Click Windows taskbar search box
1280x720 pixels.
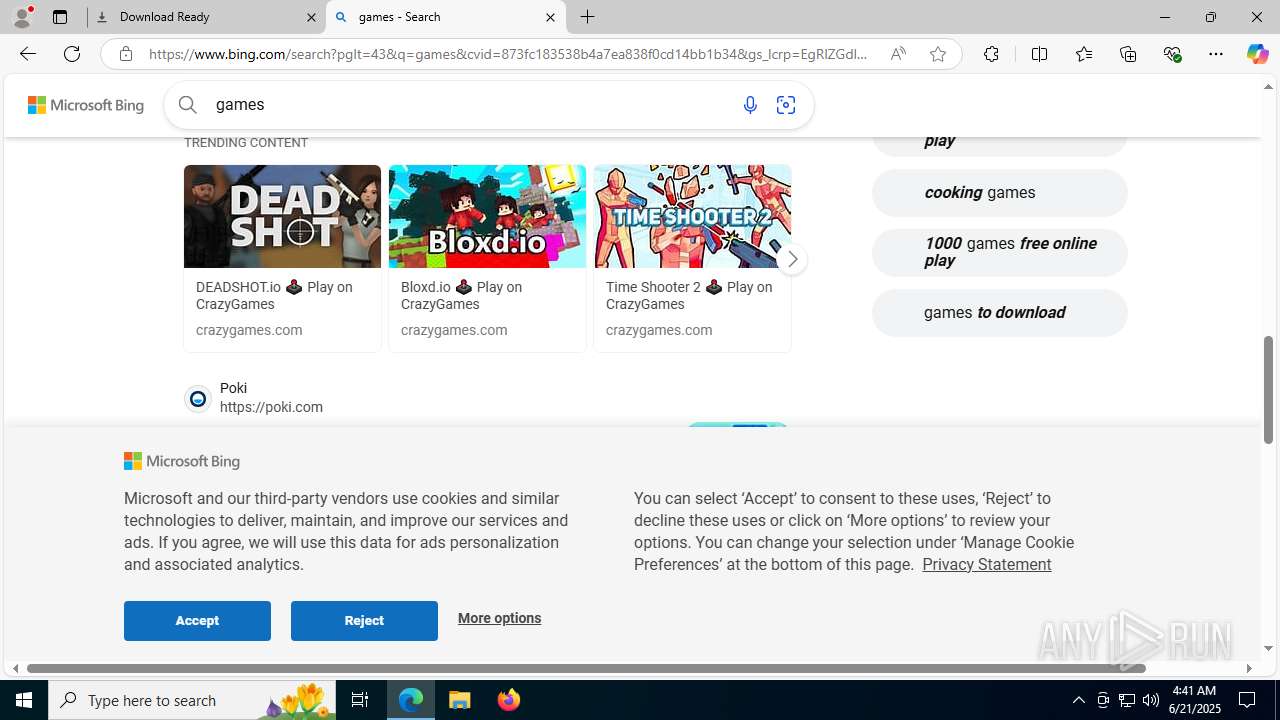click(x=192, y=700)
